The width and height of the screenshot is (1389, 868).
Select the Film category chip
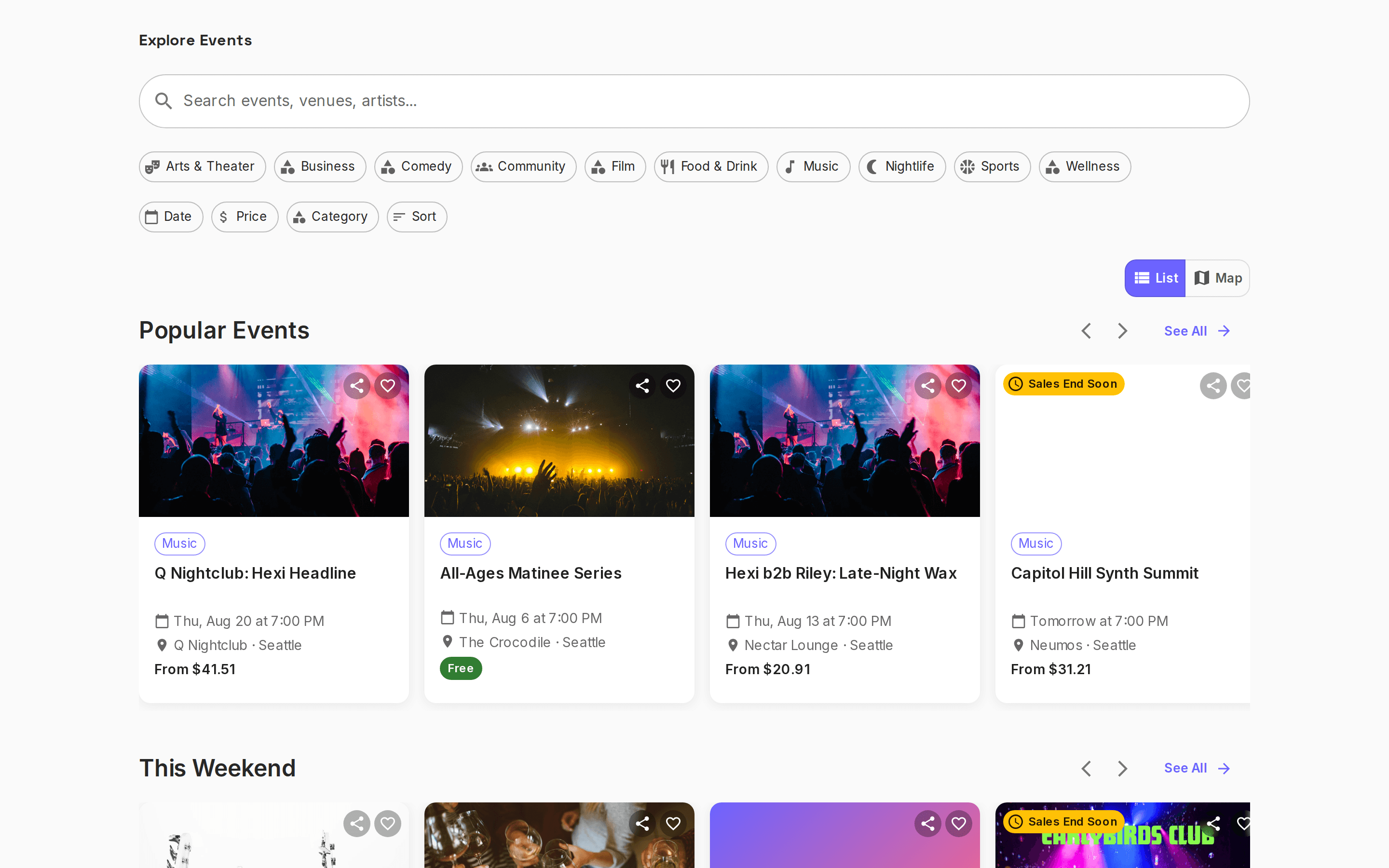coord(615,166)
